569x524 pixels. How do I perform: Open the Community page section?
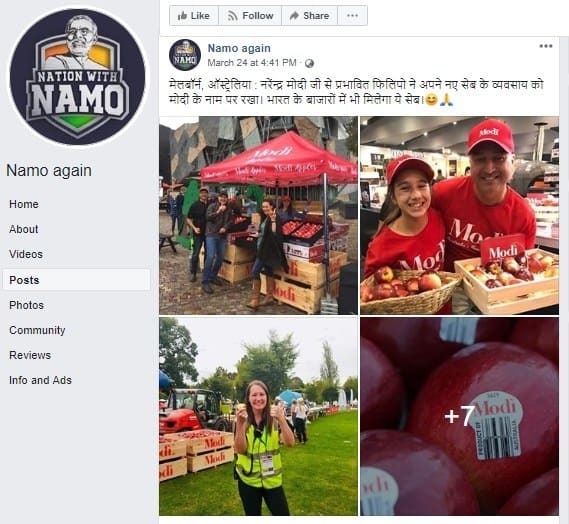pos(37,330)
